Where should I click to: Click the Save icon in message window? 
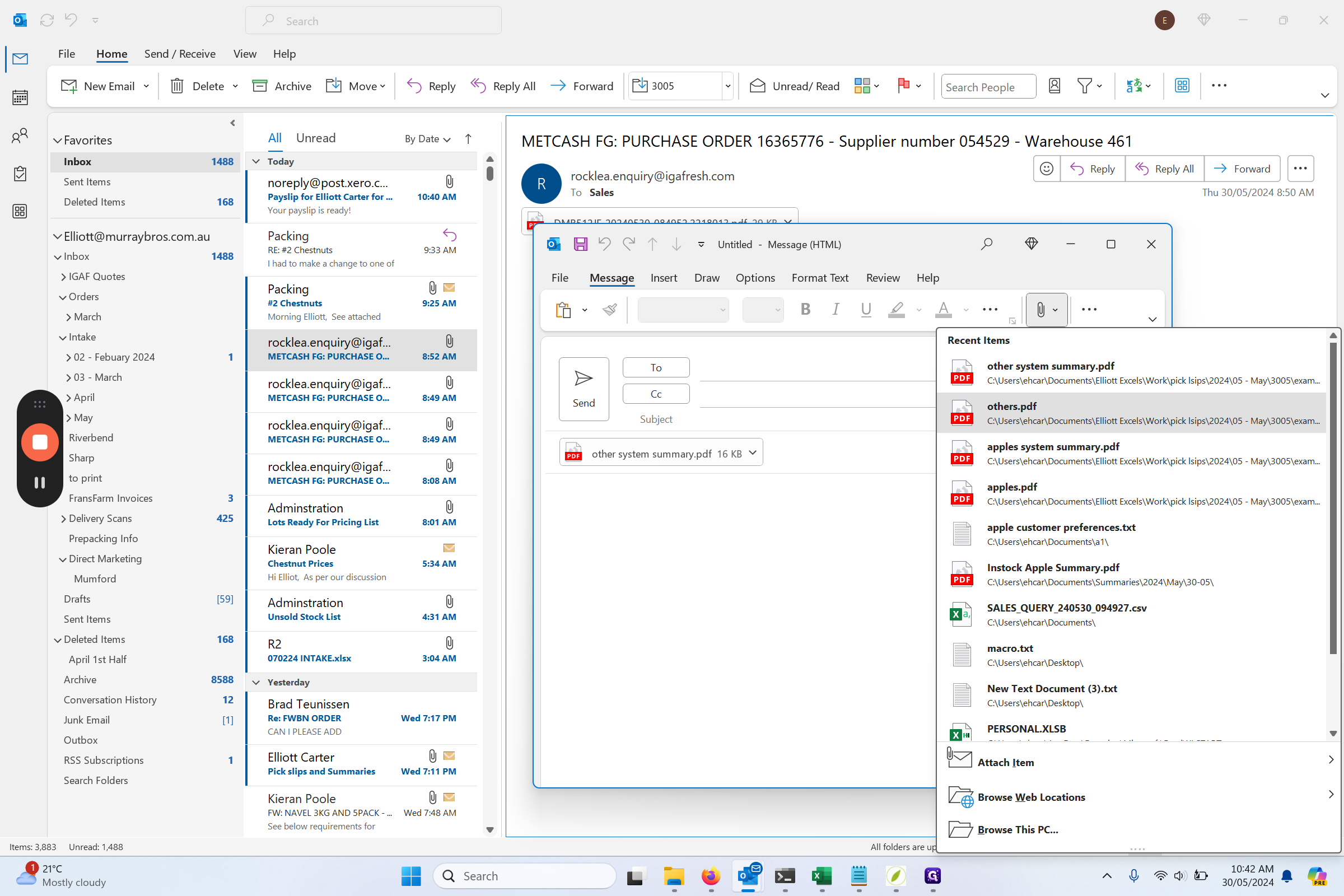[x=580, y=245]
